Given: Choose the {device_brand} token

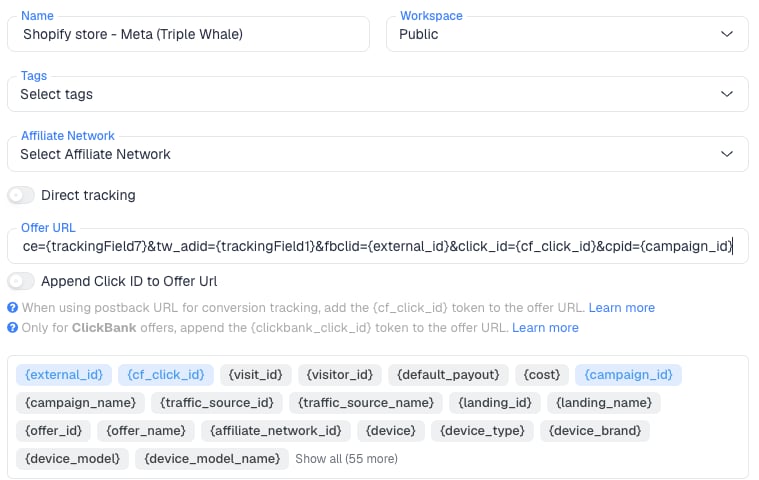Looking at the screenshot, I should pos(595,431).
